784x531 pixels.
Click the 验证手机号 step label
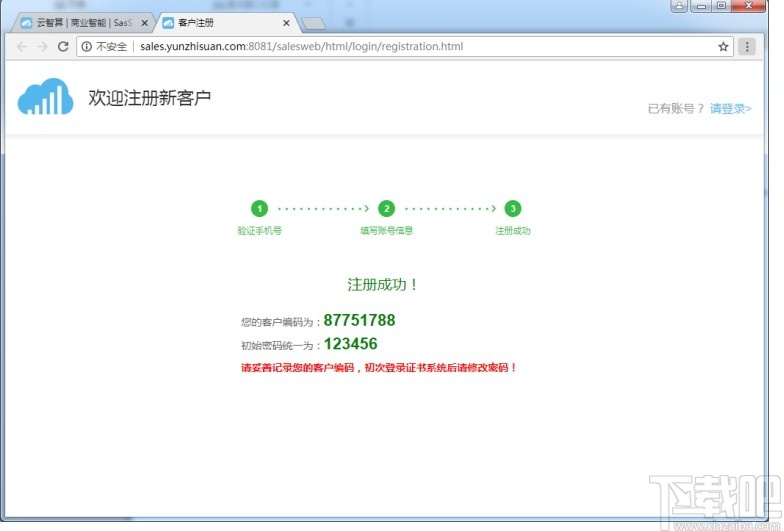(260, 230)
